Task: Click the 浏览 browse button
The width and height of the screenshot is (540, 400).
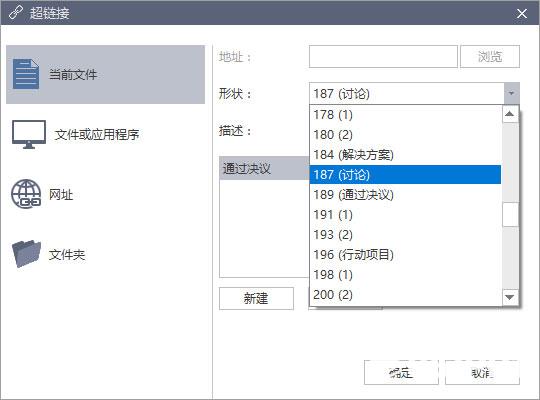Action: click(490, 57)
